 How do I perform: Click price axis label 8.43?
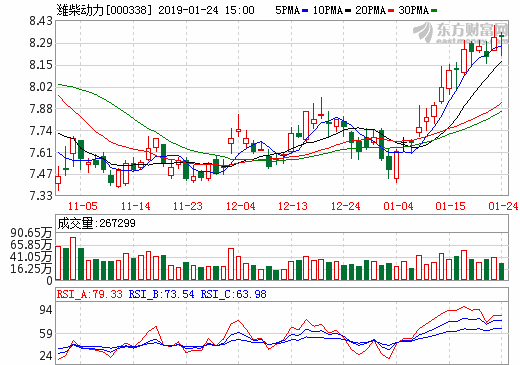point(41,21)
